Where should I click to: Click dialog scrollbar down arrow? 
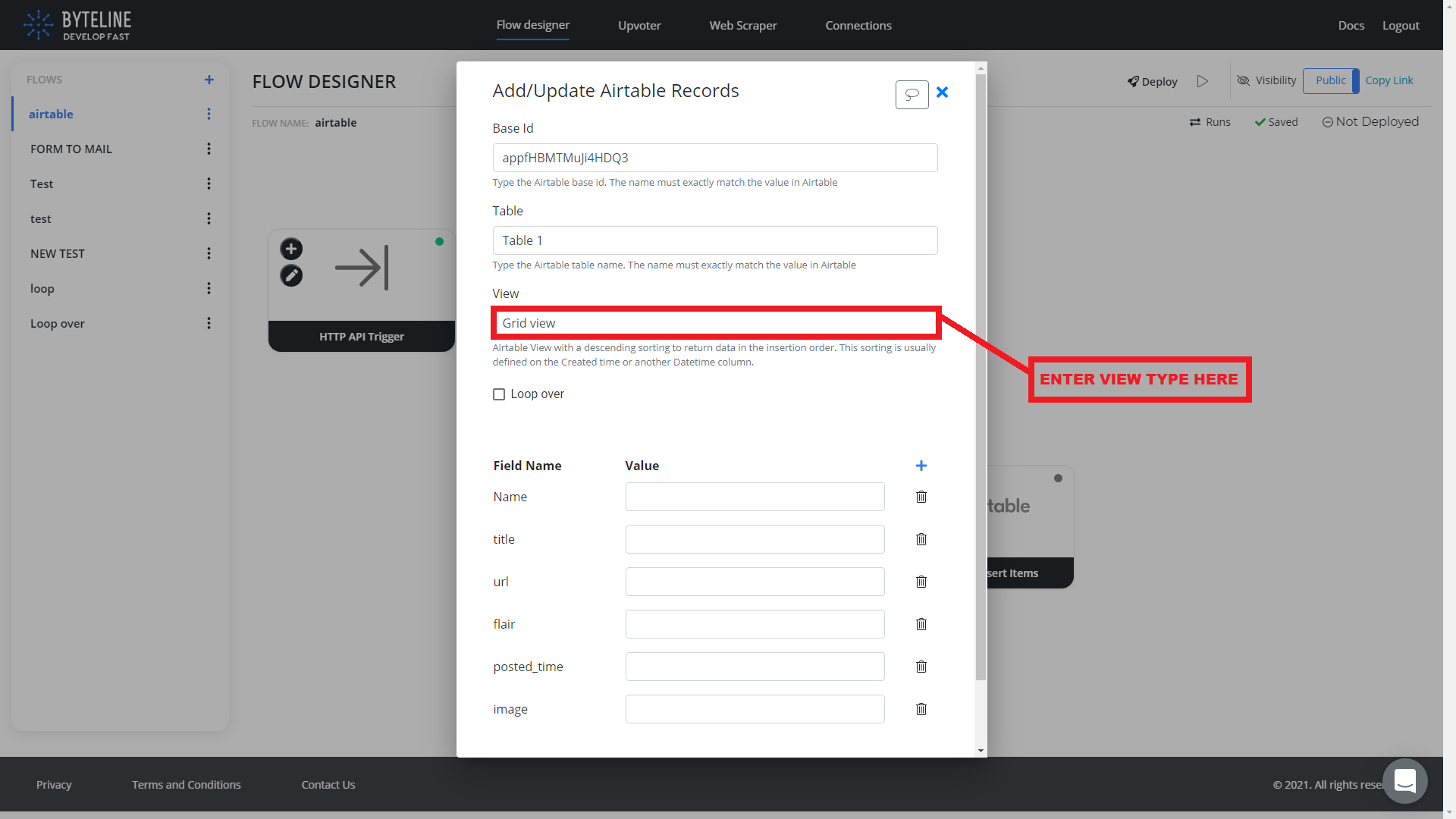pos(981,751)
